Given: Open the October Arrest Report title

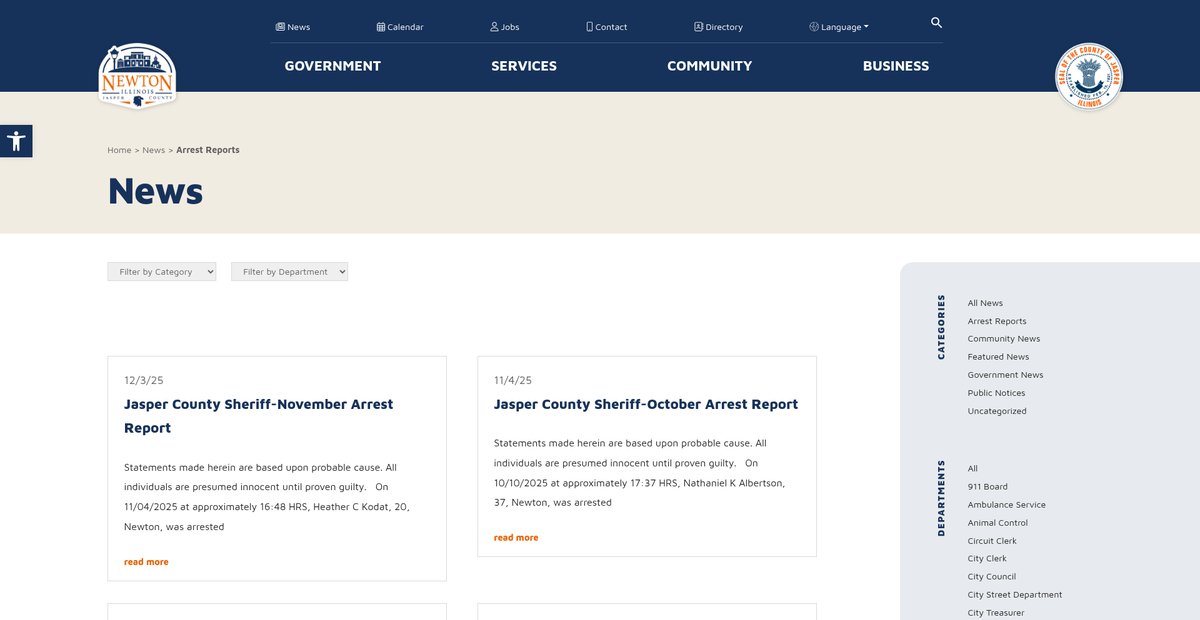Looking at the screenshot, I should (645, 404).
